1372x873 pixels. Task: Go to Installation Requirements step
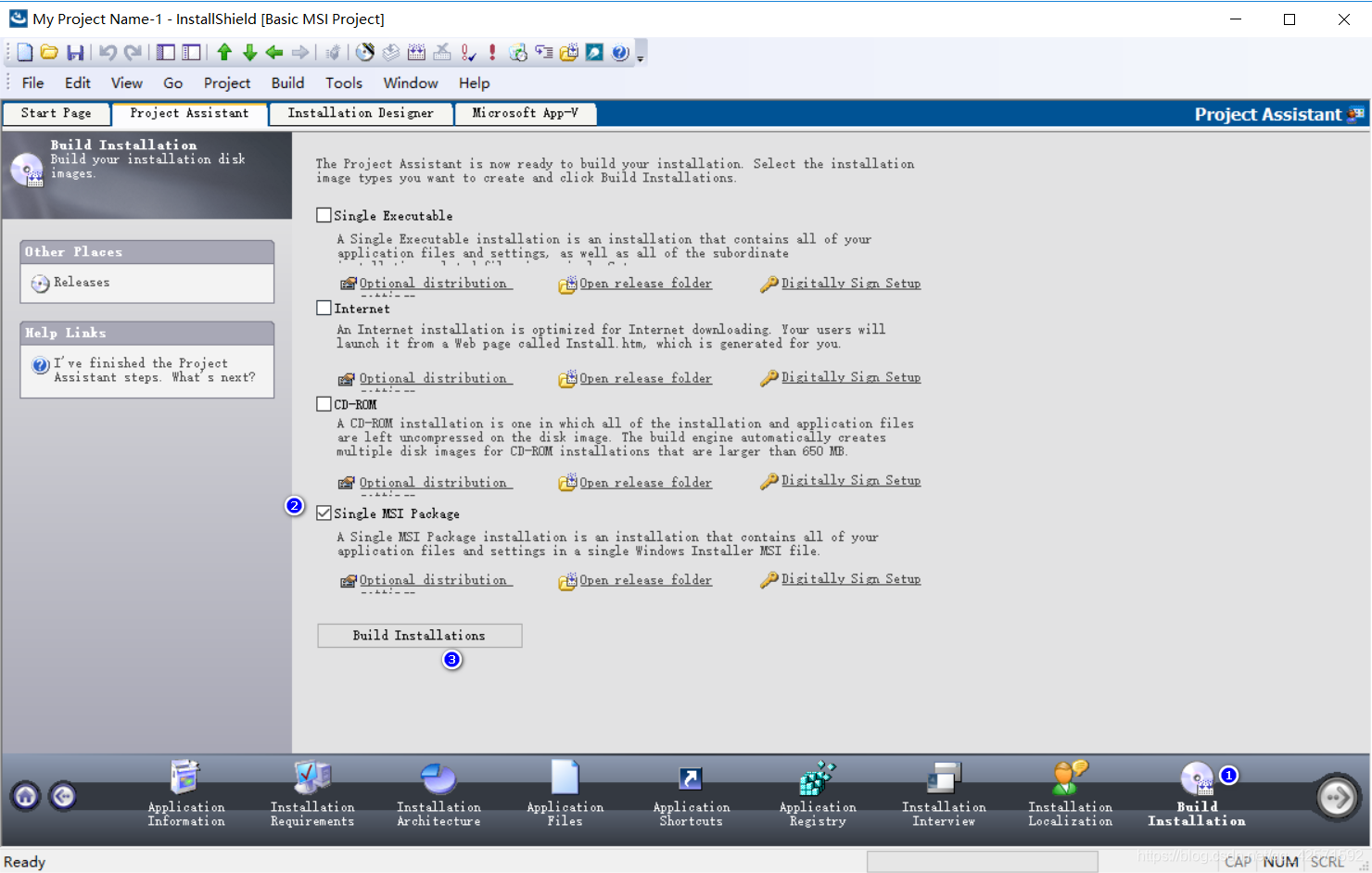pyautogui.click(x=312, y=794)
